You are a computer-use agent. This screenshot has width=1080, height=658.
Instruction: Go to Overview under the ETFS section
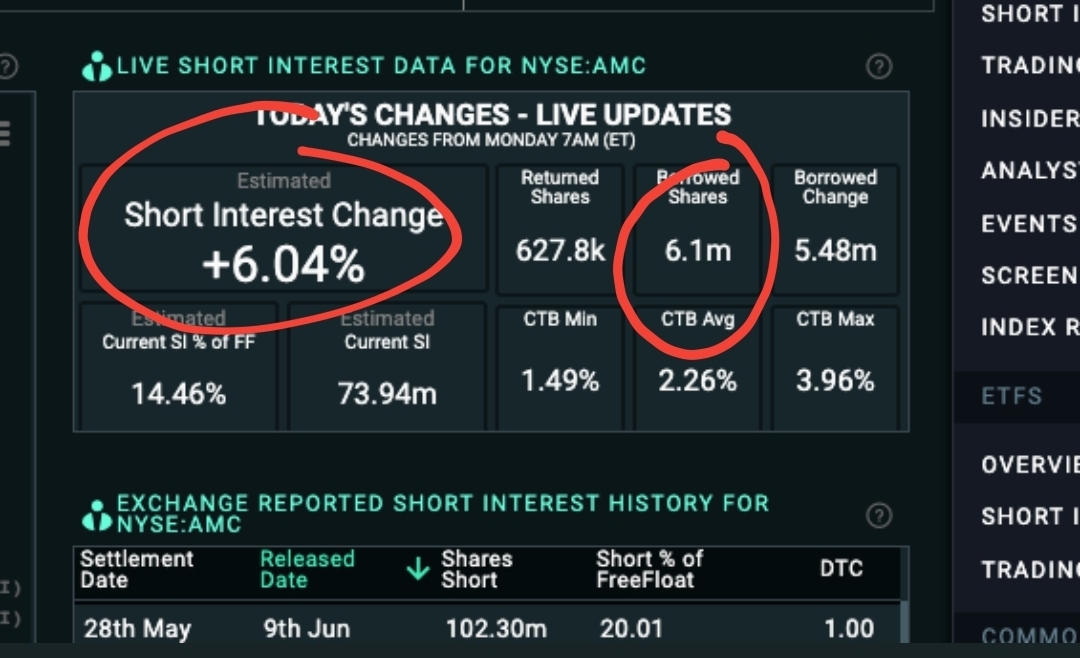(x=1029, y=464)
